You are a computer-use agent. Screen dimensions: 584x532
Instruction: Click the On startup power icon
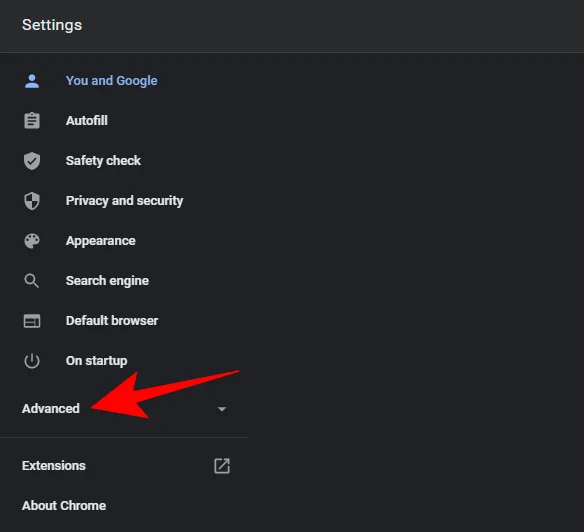(32, 361)
